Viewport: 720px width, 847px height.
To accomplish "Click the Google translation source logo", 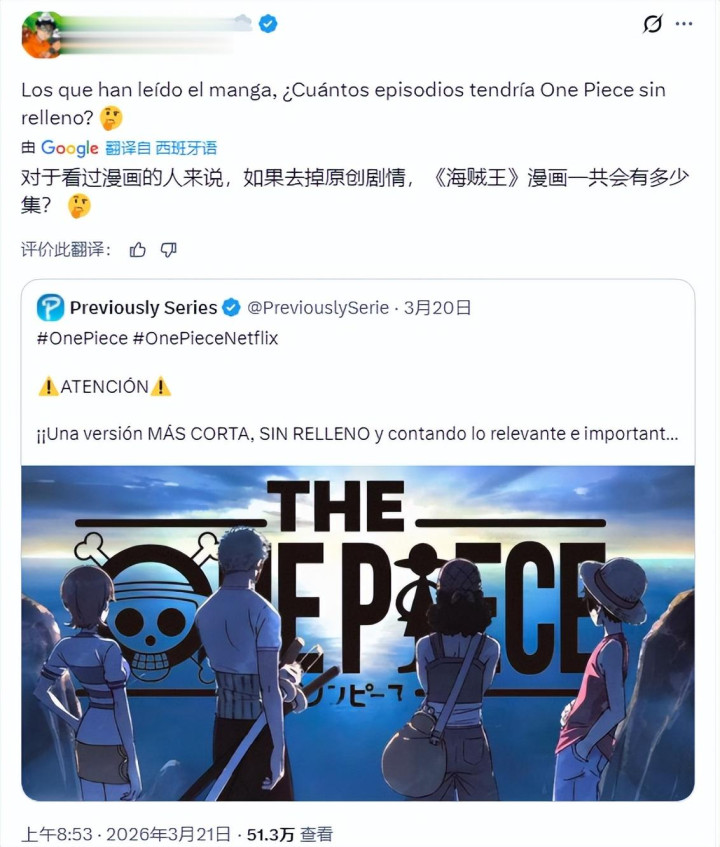I will (x=70, y=147).
